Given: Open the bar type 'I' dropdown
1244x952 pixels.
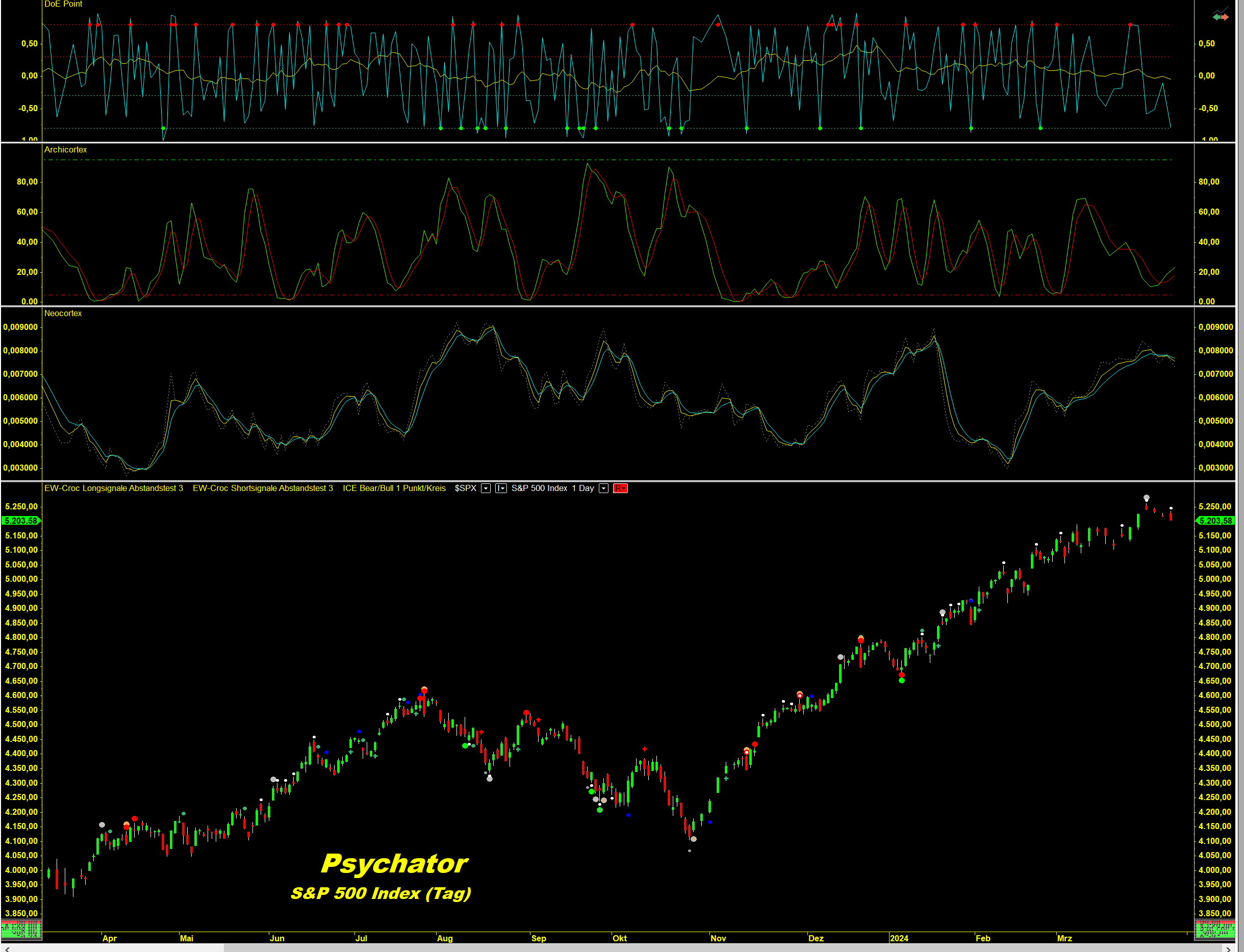Looking at the screenshot, I should click(501, 488).
